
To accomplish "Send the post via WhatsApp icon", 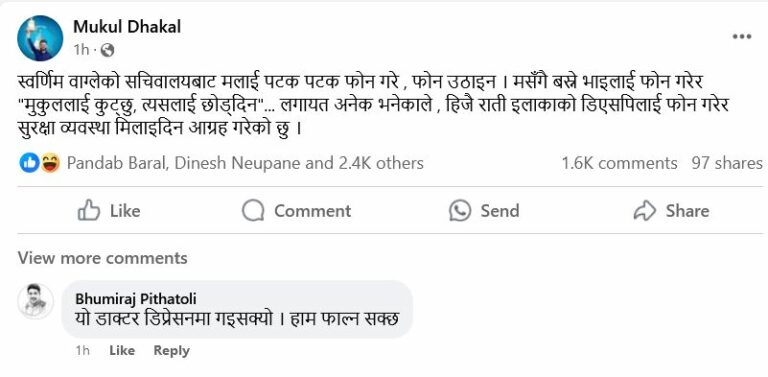I will [x=484, y=211].
